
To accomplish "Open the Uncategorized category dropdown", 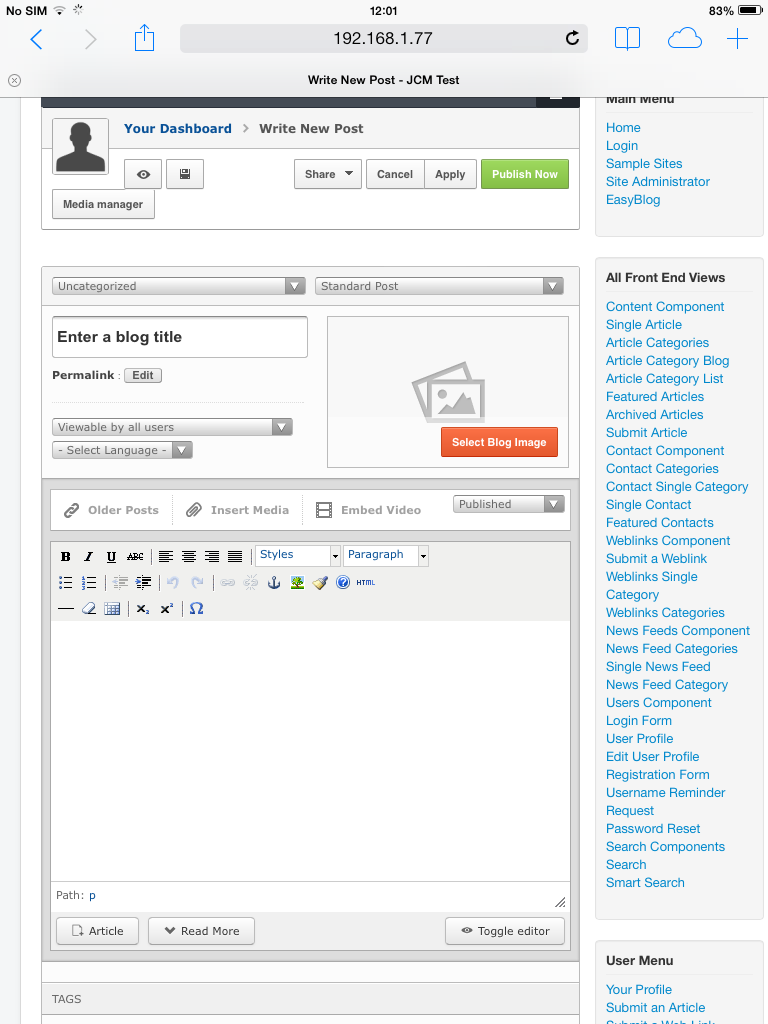I will [179, 286].
